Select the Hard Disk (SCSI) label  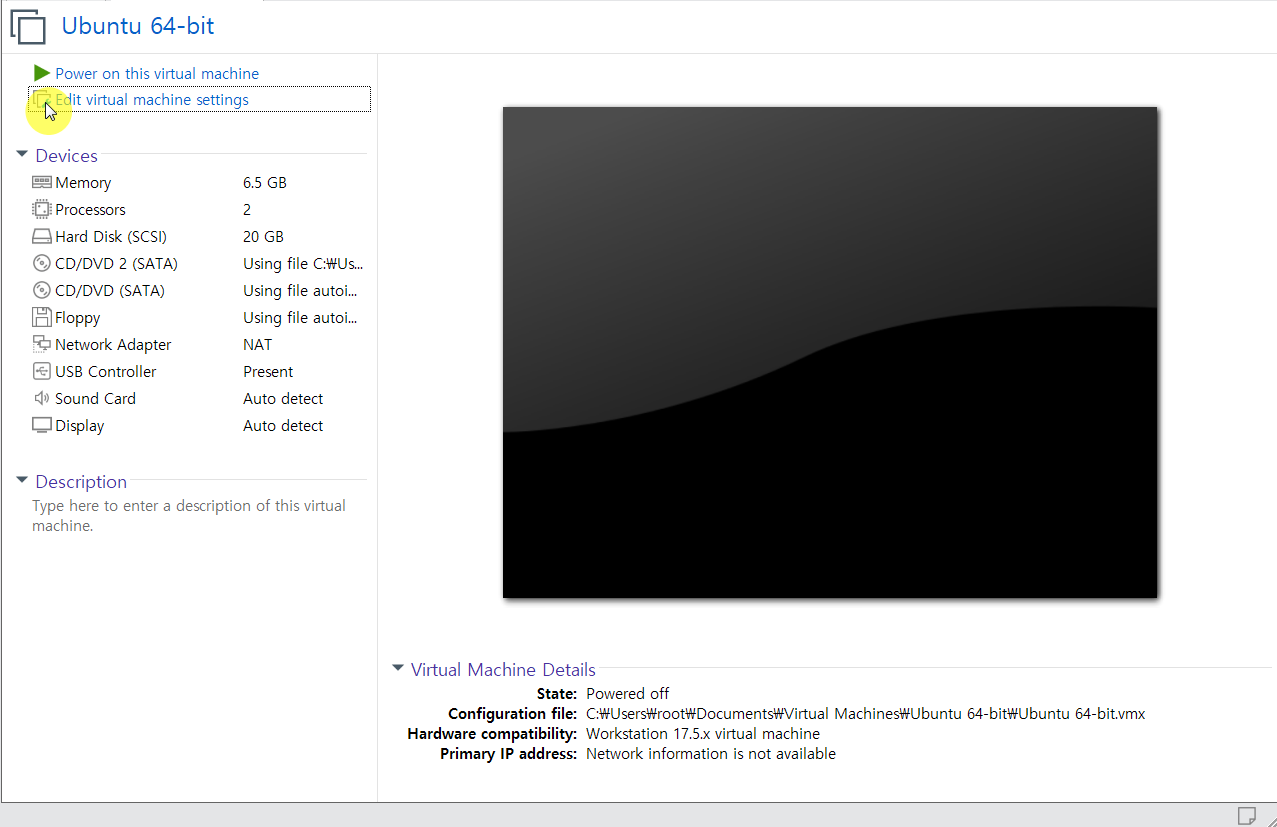coord(111,237)
